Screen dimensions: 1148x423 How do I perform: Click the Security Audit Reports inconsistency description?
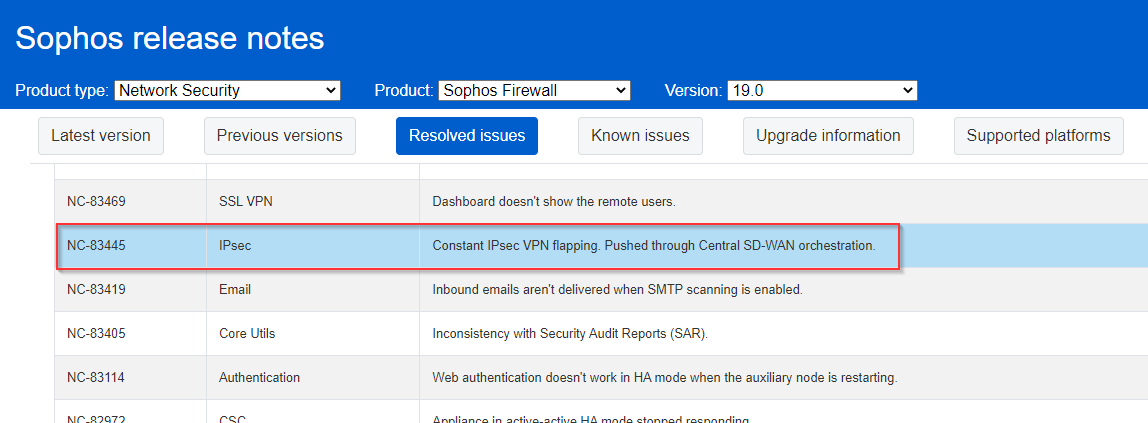(570, 334)
